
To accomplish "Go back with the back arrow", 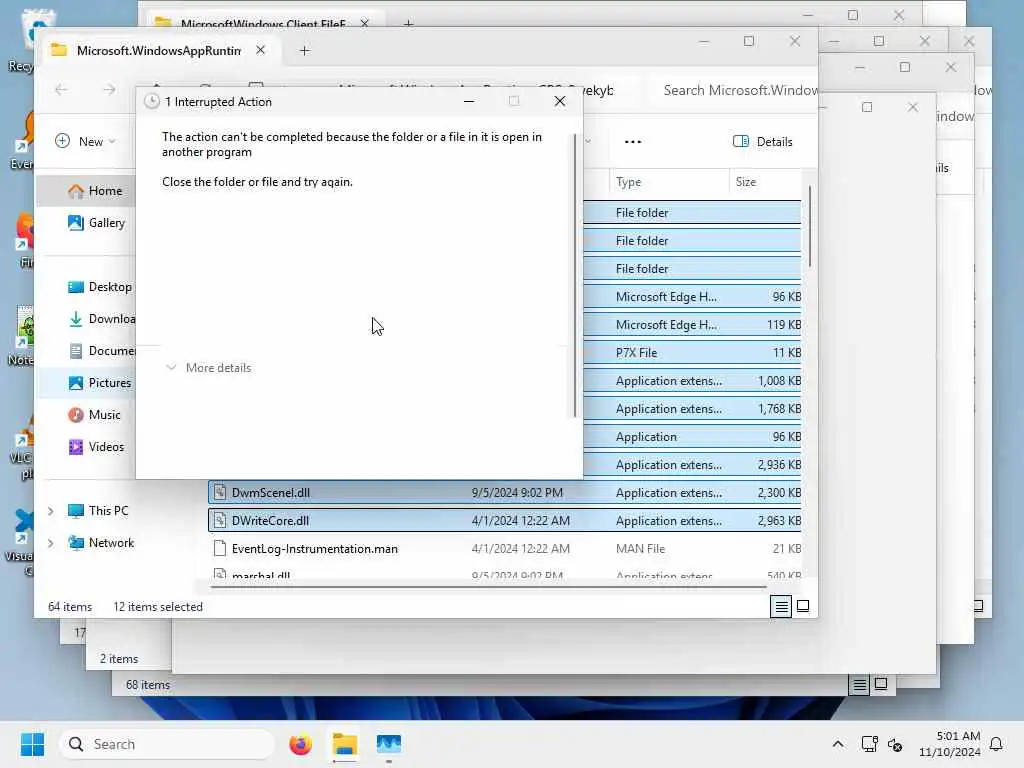I will pyautogui.click(x=61, y=89).
